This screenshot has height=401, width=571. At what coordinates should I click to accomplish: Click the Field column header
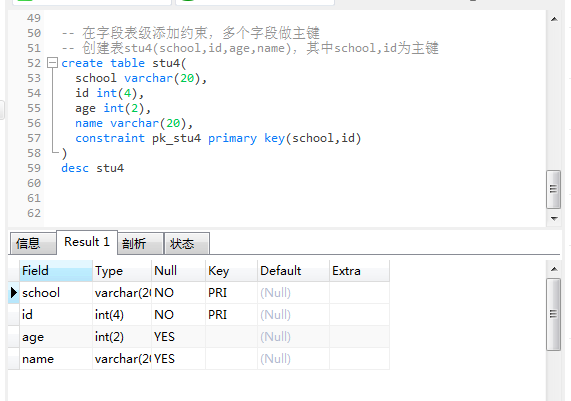[x=56, y=271]
